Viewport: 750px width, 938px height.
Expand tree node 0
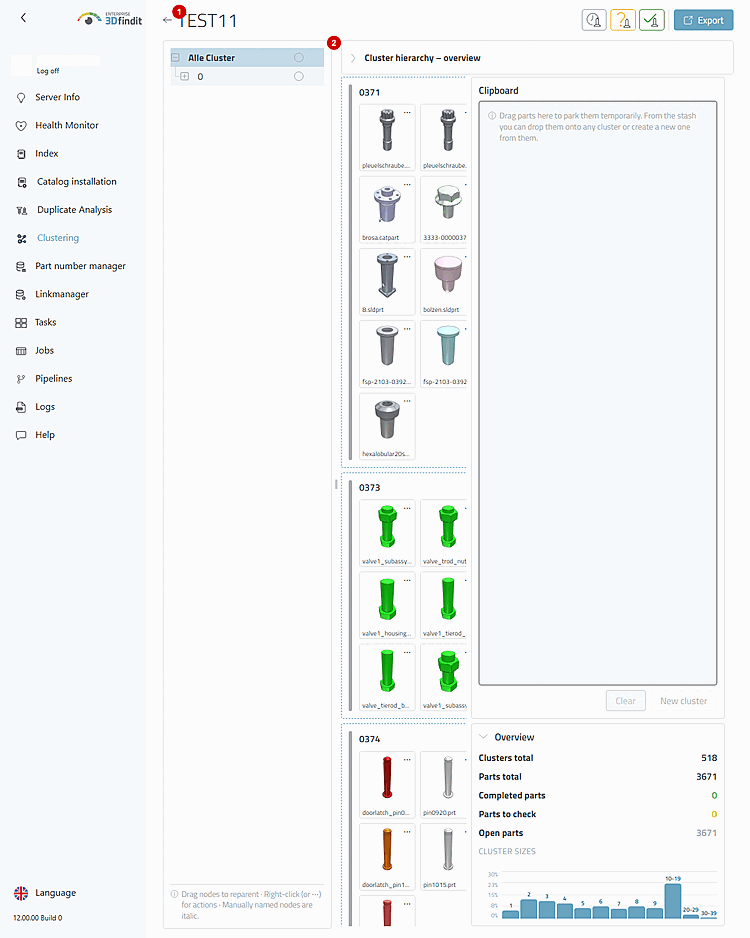point(185,77)
